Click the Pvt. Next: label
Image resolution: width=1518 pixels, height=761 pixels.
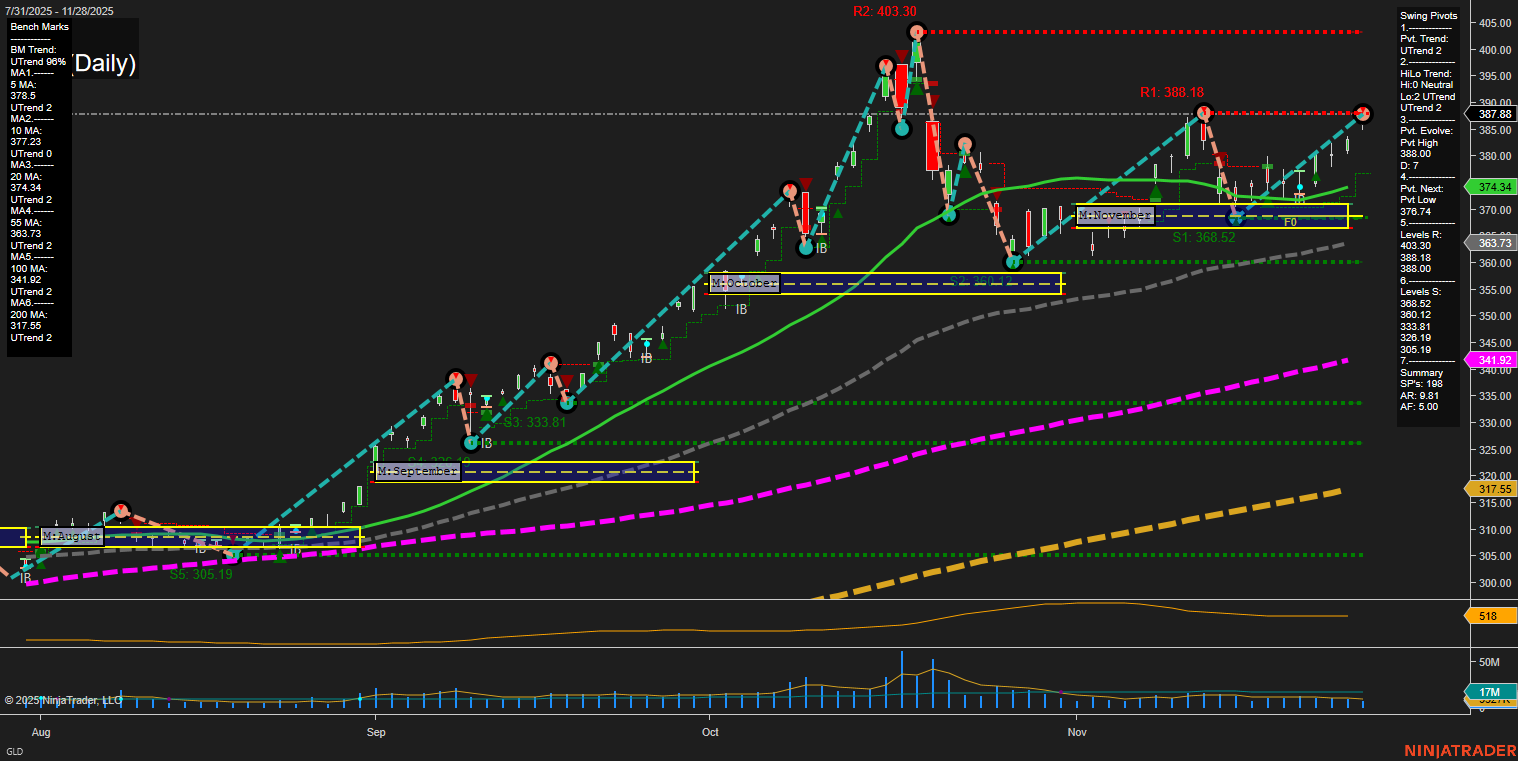click(x=1424, y=189)
